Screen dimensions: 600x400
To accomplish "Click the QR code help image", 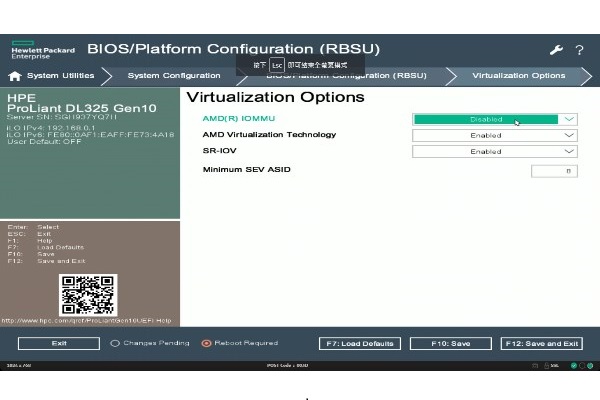I will [88, 295].
